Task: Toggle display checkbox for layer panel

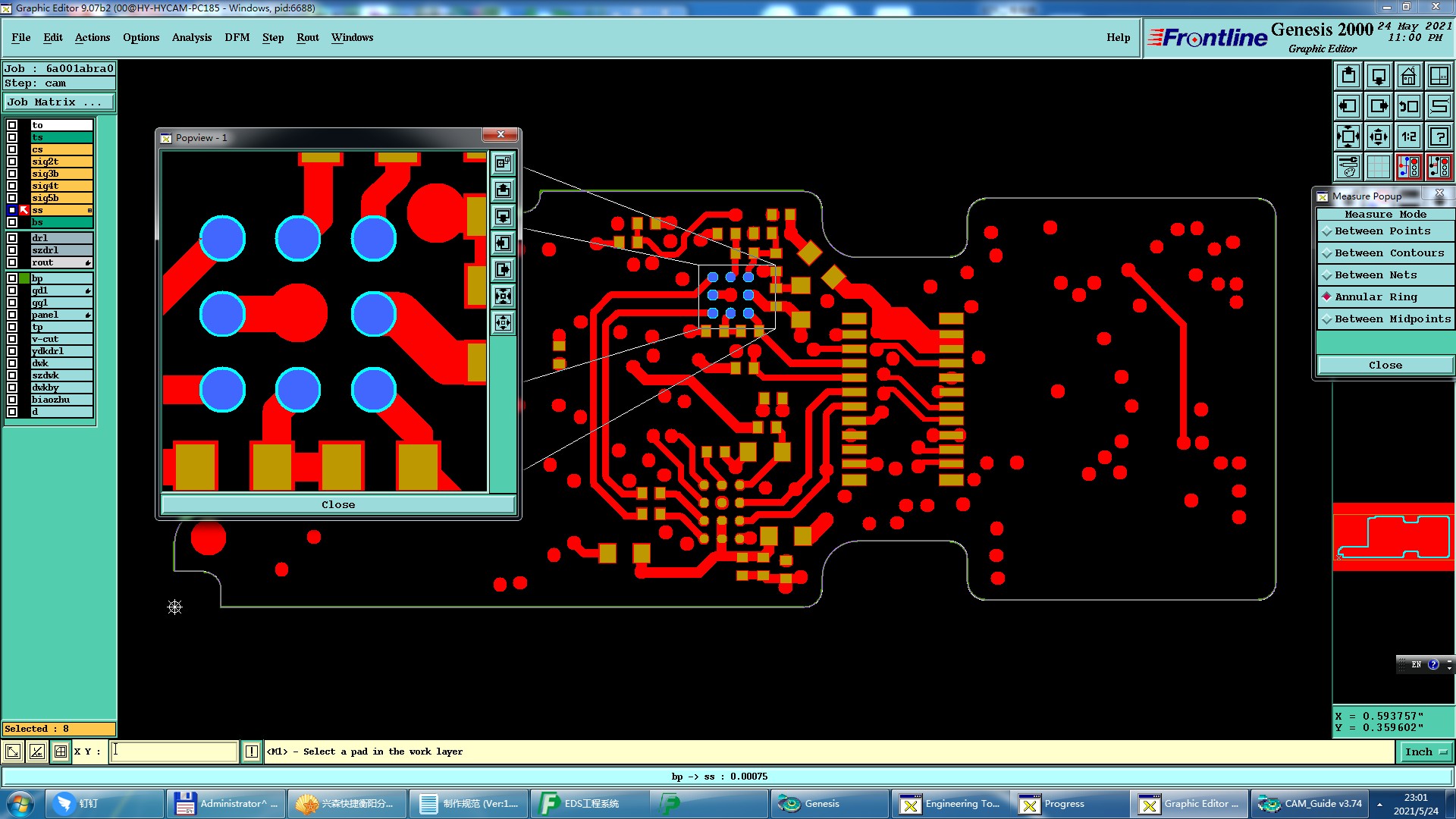Action: (x=12, y=315)
